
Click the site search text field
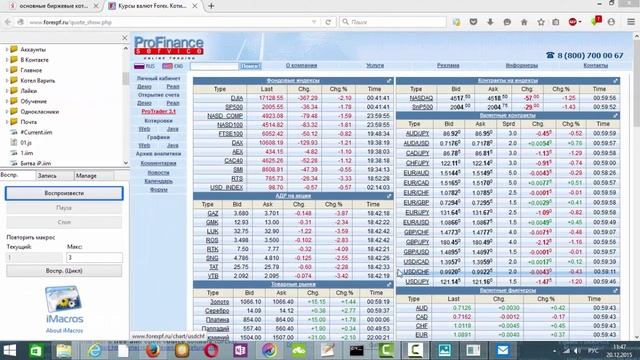(x=214, y=66)
